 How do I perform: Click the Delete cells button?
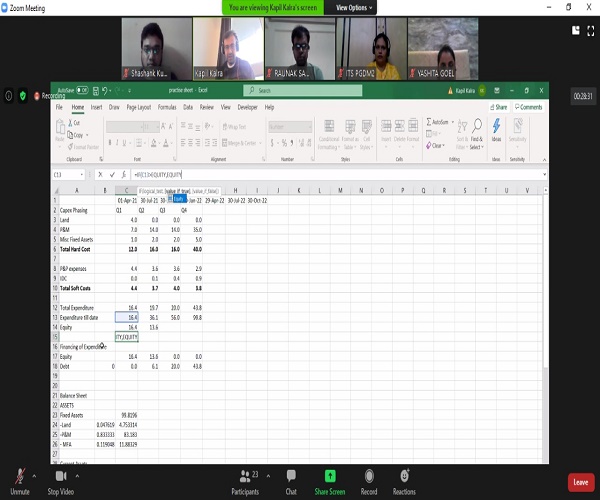pyautogui.click(x=399, y=132)
